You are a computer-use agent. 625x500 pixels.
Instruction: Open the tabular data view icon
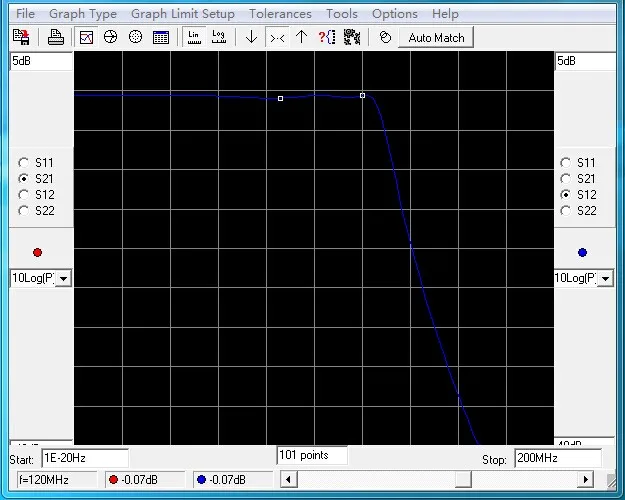(x=161, y=37)
